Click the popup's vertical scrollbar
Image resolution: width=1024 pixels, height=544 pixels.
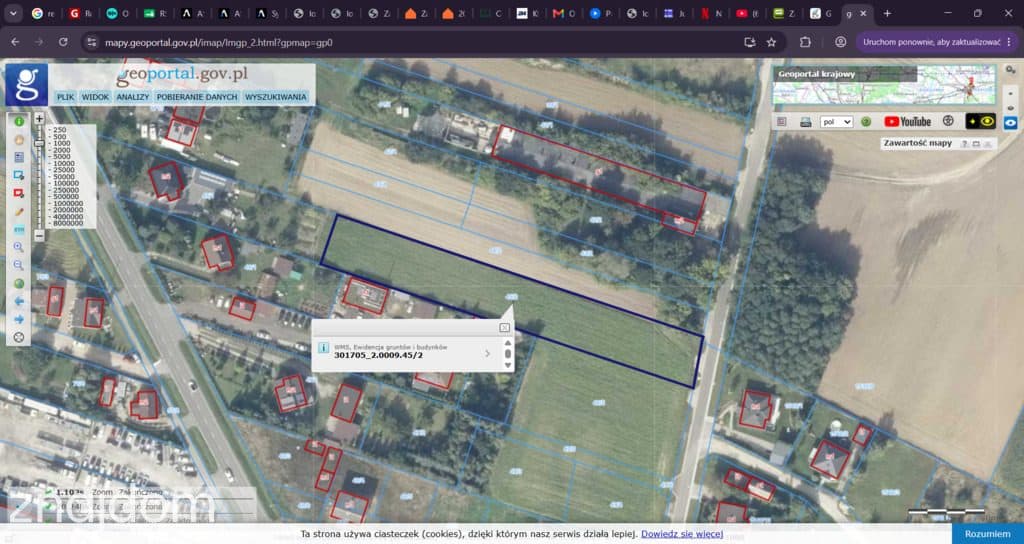pos(508,354)
